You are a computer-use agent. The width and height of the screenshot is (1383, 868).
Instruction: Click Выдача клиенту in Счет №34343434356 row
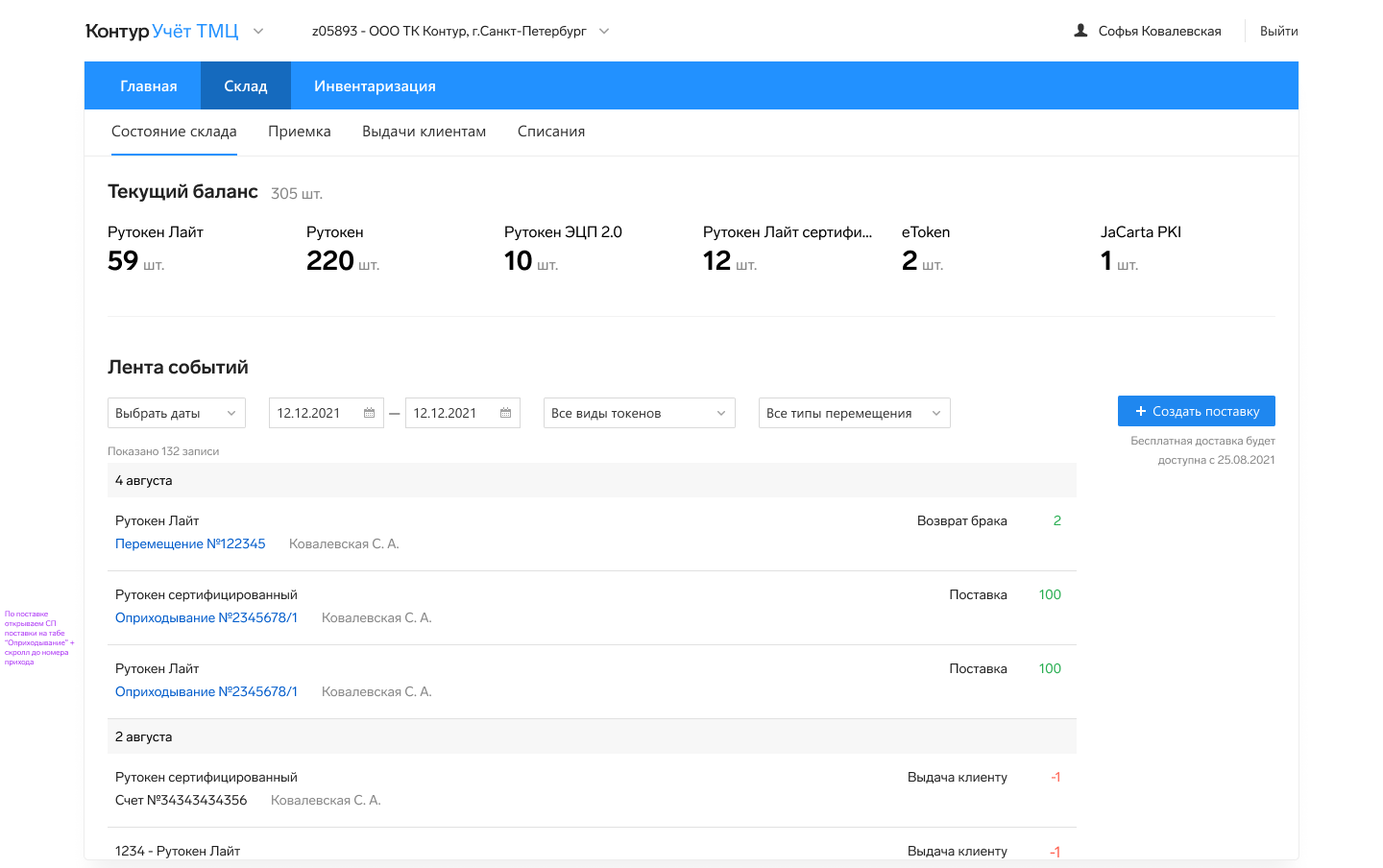coord(958,777)
